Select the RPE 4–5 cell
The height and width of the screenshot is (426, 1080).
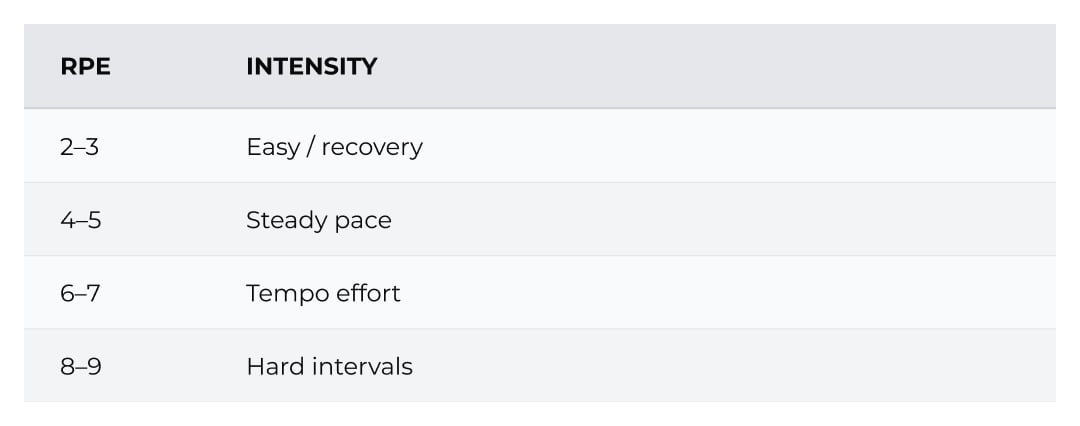coord(80,220)
